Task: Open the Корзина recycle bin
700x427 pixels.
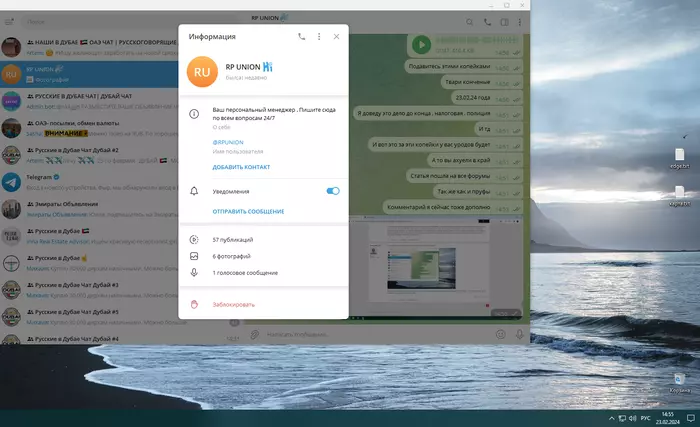Action: [679, 383]
